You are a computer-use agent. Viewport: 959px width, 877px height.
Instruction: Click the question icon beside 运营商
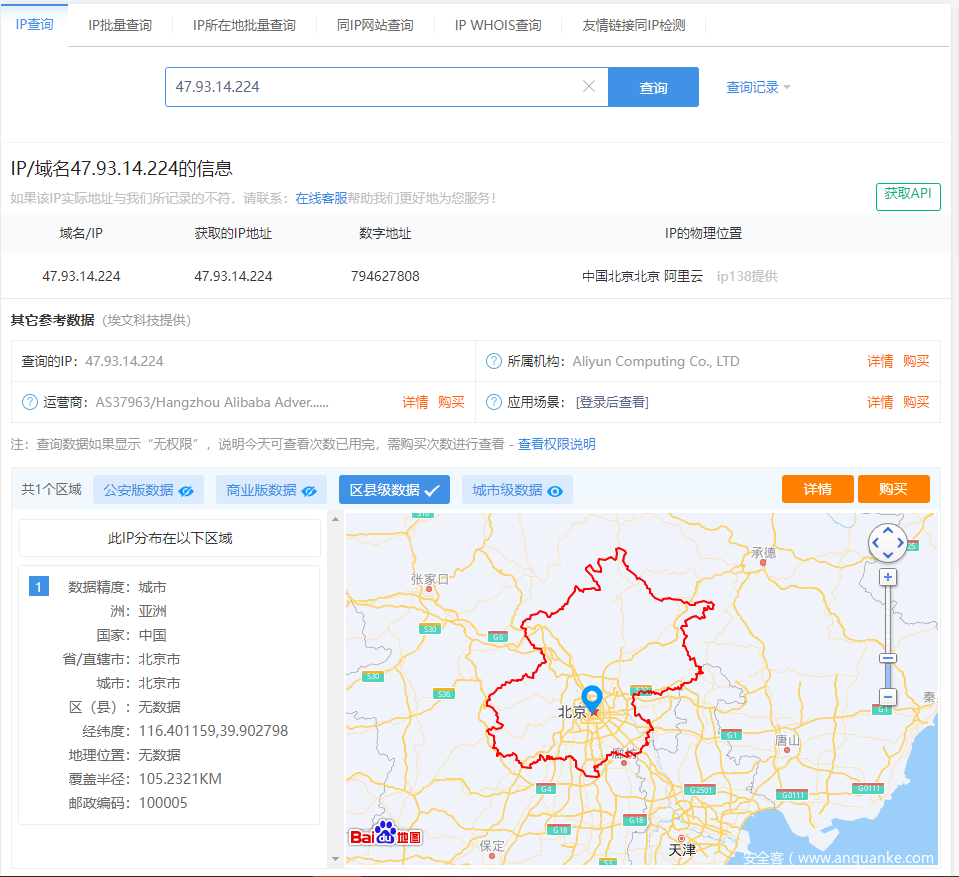point(30,402)
